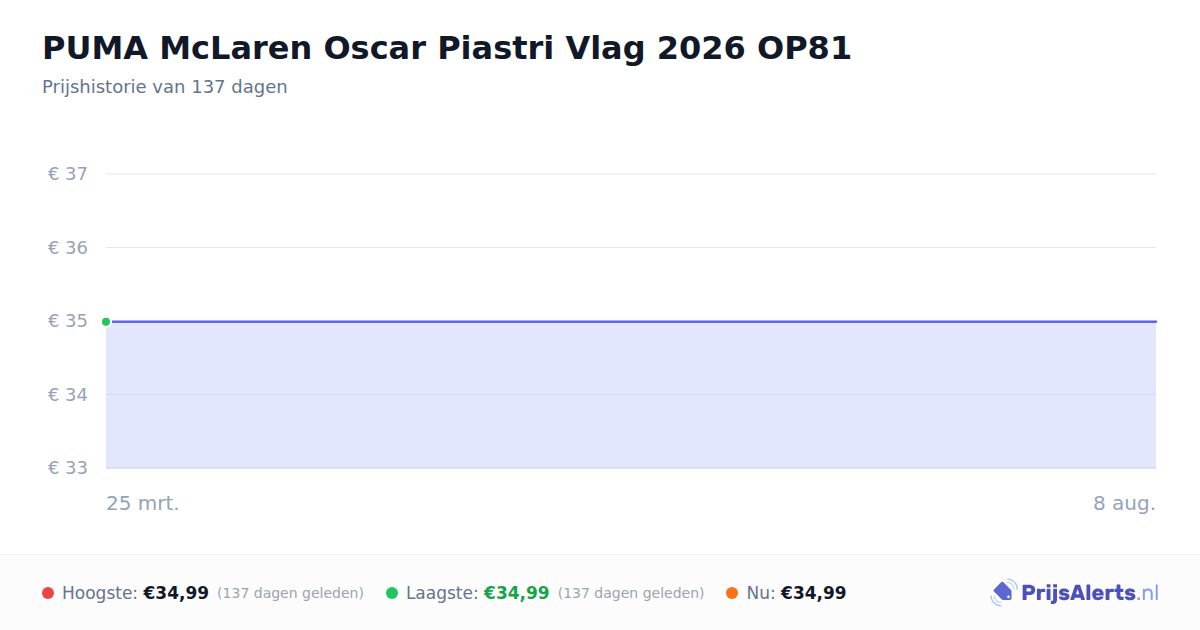Select the Laagste €34,99 green price value
1200x630 pixels.
pos(517,593)
